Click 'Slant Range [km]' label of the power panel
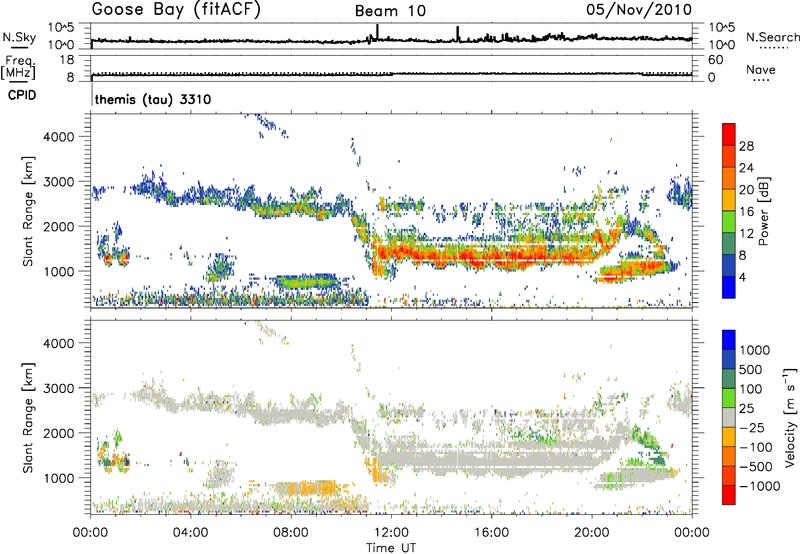800x554 pixels. pos(29,211)
